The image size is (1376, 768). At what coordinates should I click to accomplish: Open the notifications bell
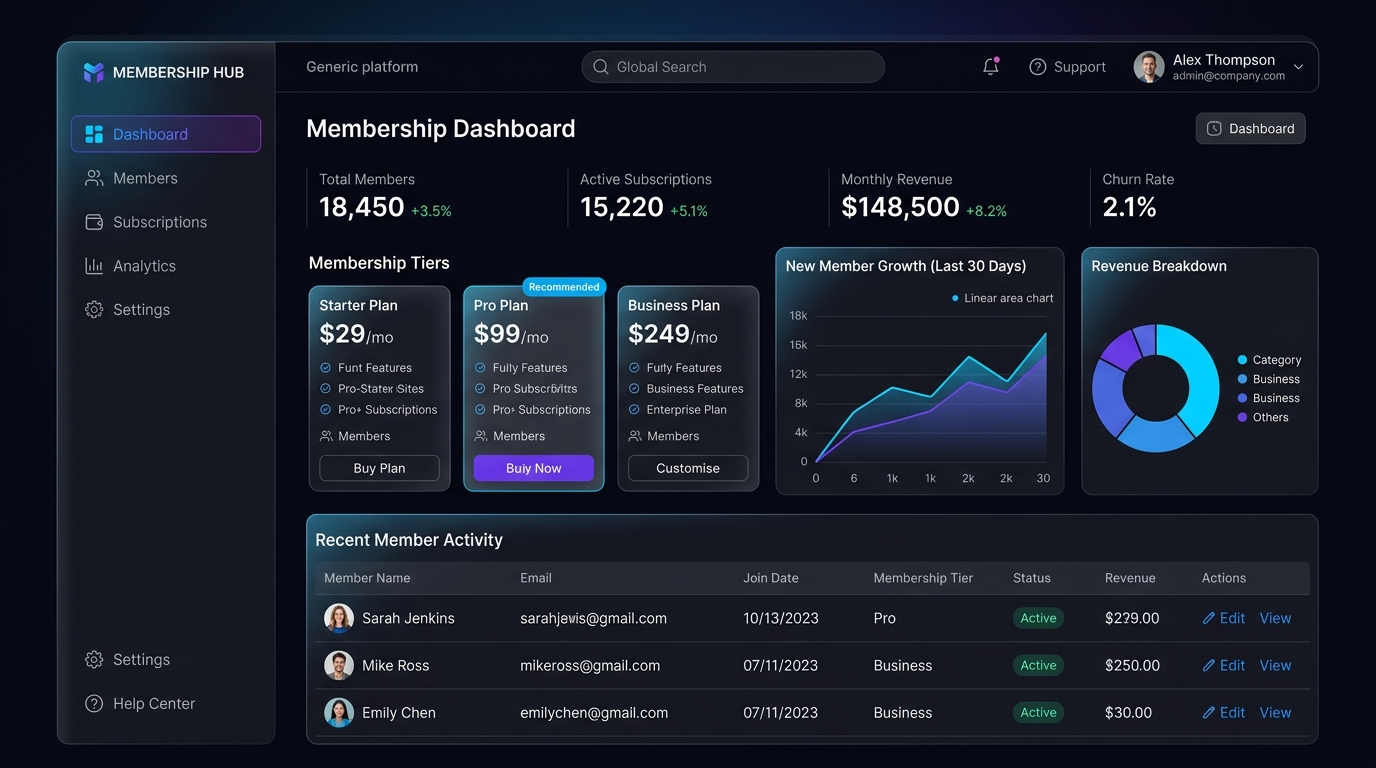(991, 67)
